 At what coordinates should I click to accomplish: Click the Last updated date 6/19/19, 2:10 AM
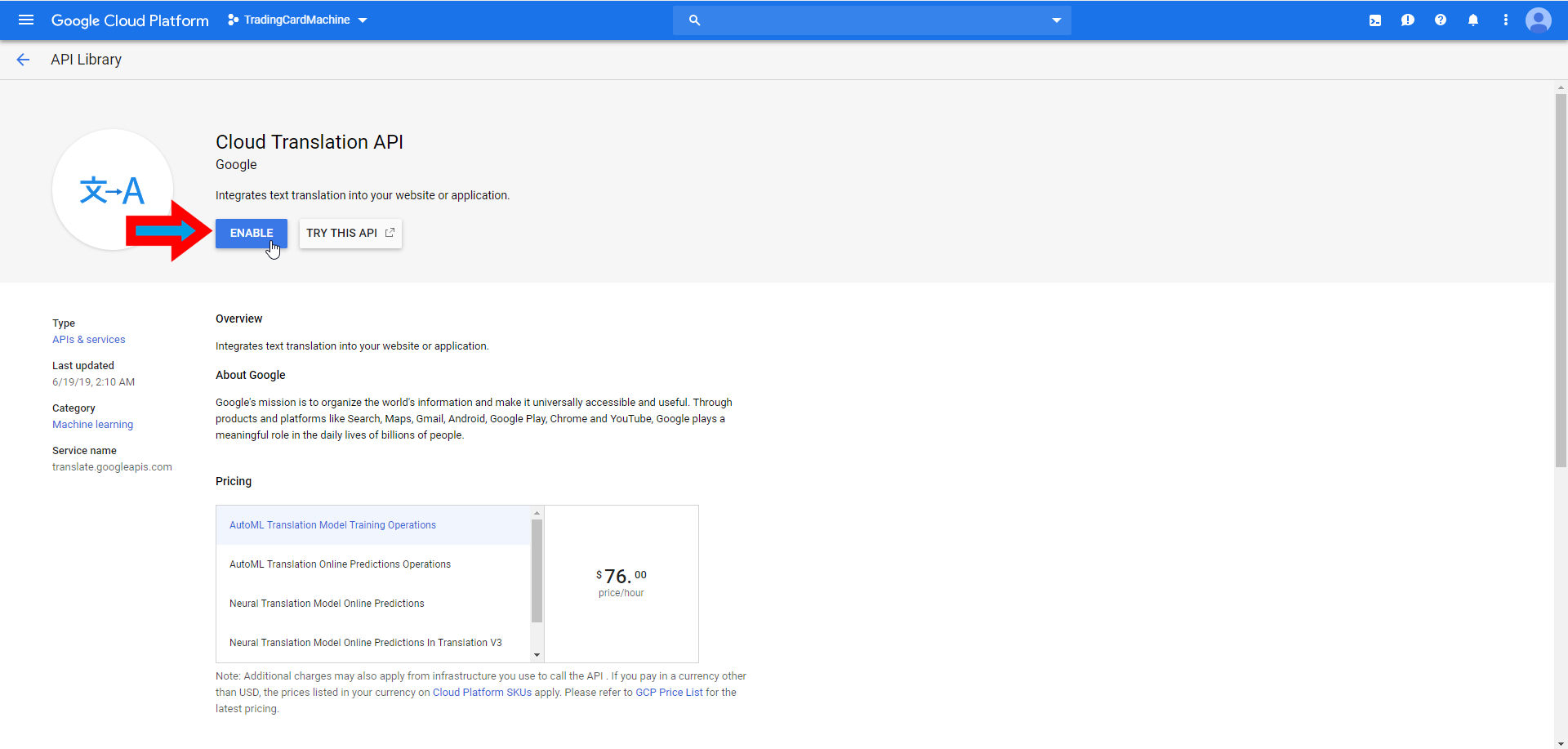(93, 382)
